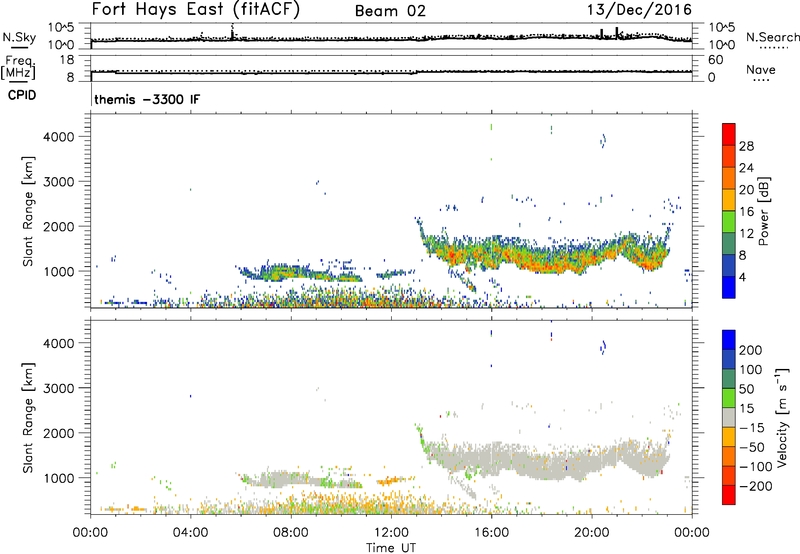Click the "20:00" time tick label

coord(591,533)
